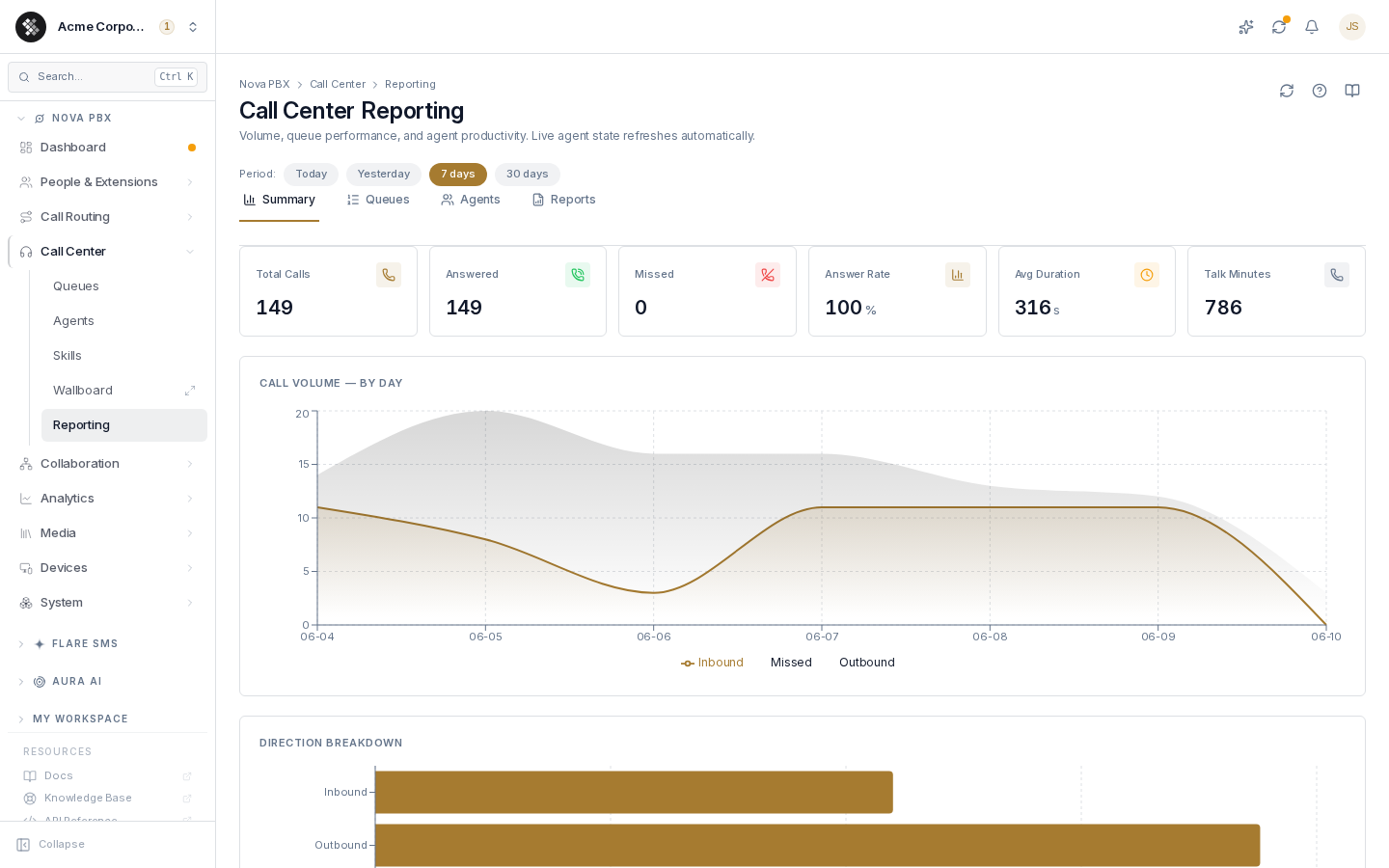Toggle the Outbound legend series
Screen dimensions: 1389x868
(x=867, y=663)
